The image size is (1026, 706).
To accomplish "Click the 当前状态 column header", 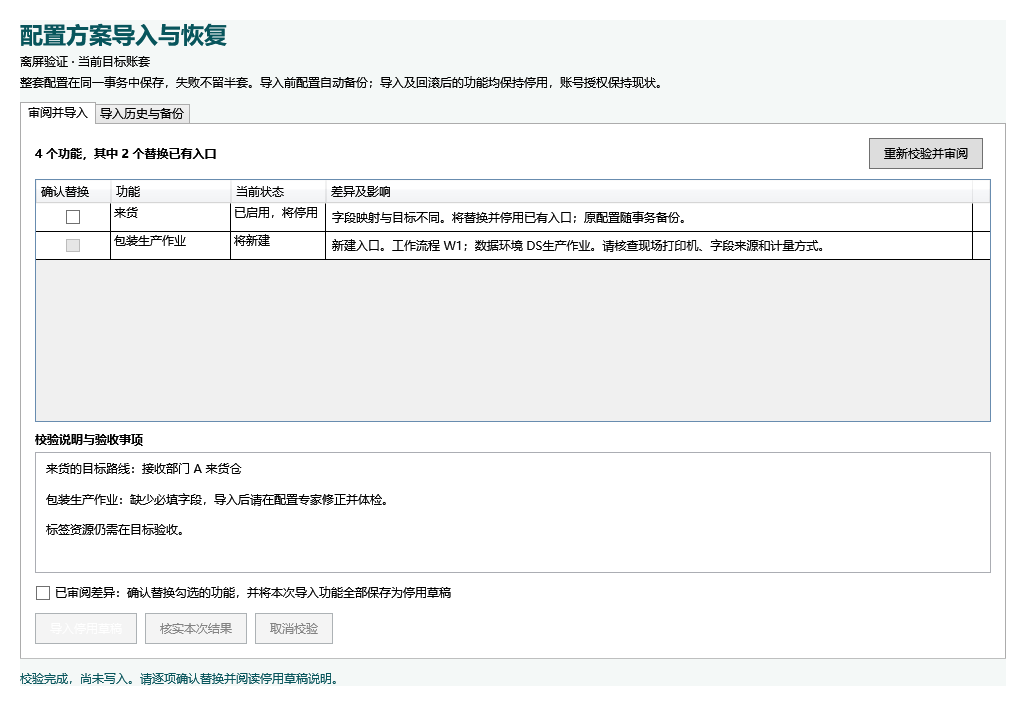I will click(x=278, y=192).
